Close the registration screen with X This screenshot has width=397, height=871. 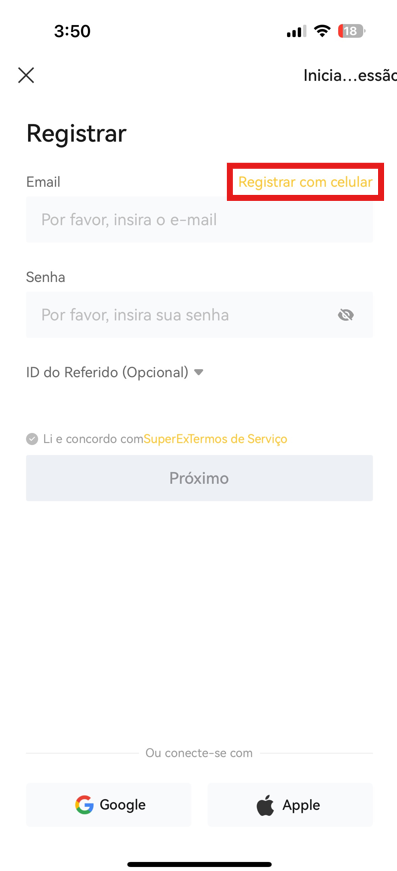pos(26,76)
